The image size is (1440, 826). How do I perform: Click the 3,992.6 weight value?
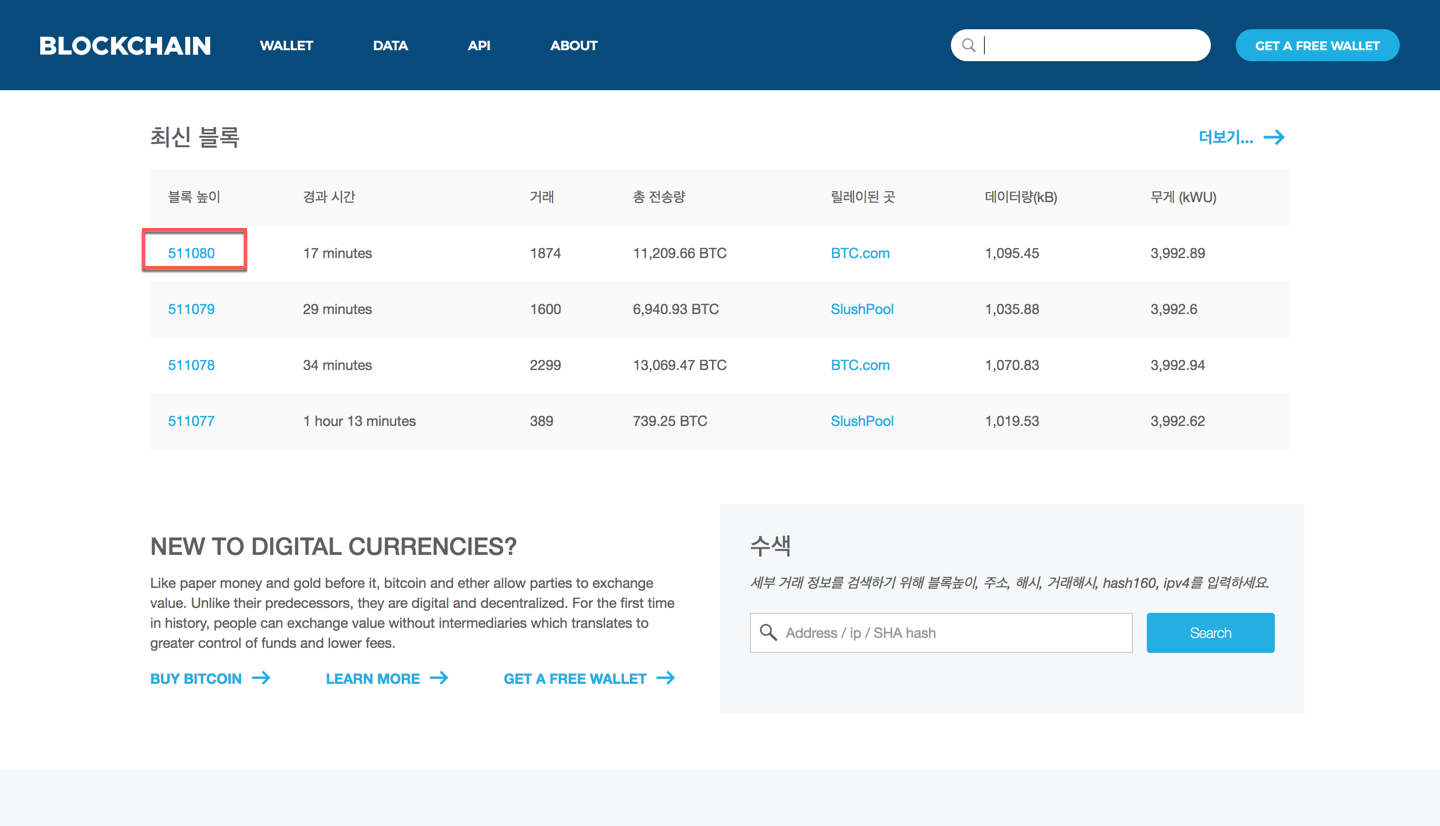(1174, 309)
